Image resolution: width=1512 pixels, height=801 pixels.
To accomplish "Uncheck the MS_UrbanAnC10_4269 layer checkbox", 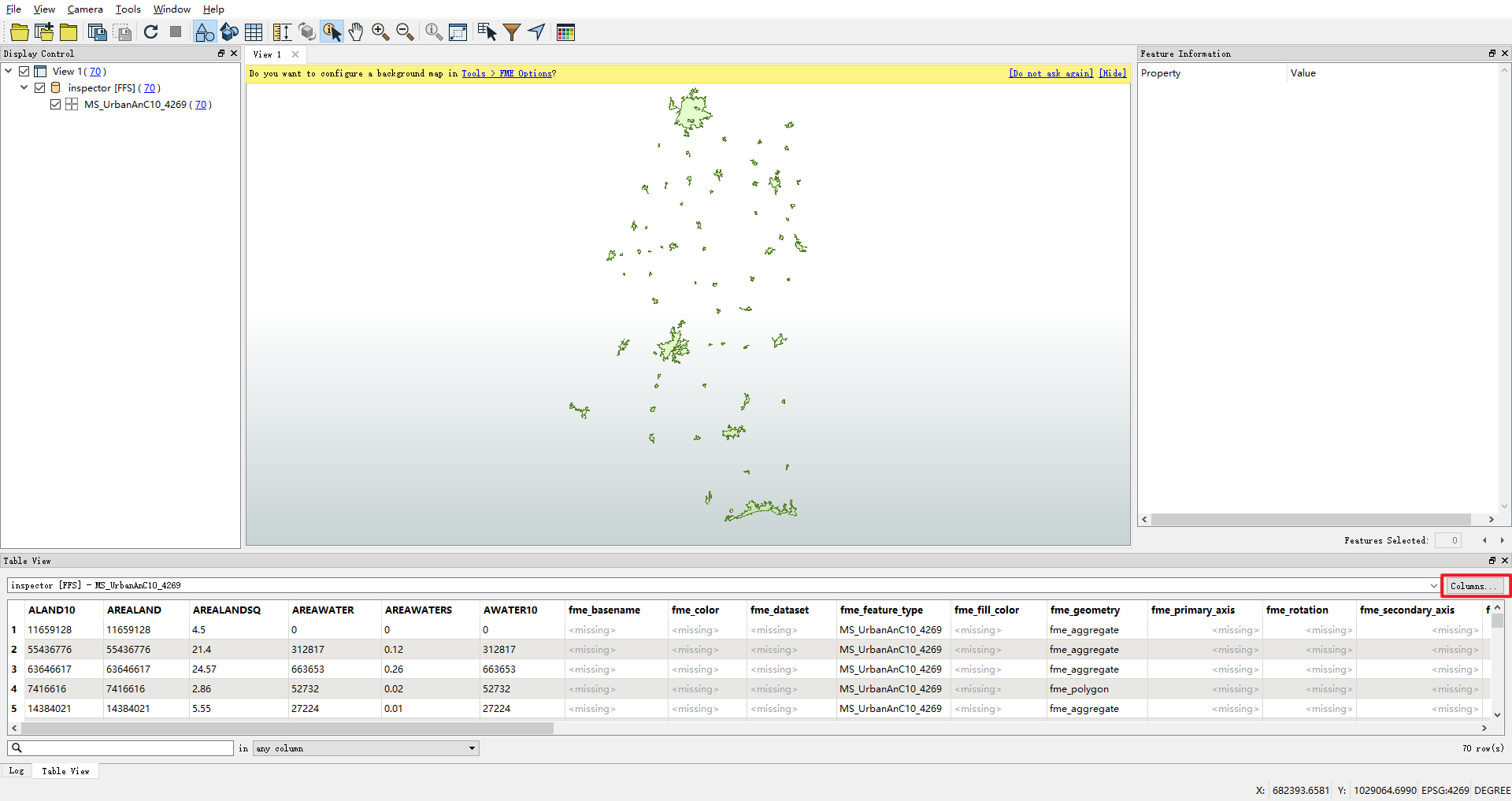I will (x=56, y=105).
